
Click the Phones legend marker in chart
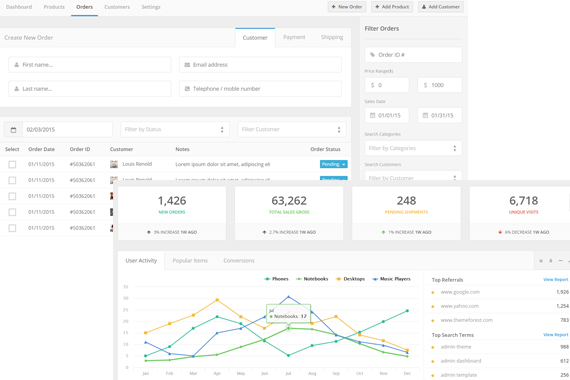pyautogui.click(x=267, y=279)
